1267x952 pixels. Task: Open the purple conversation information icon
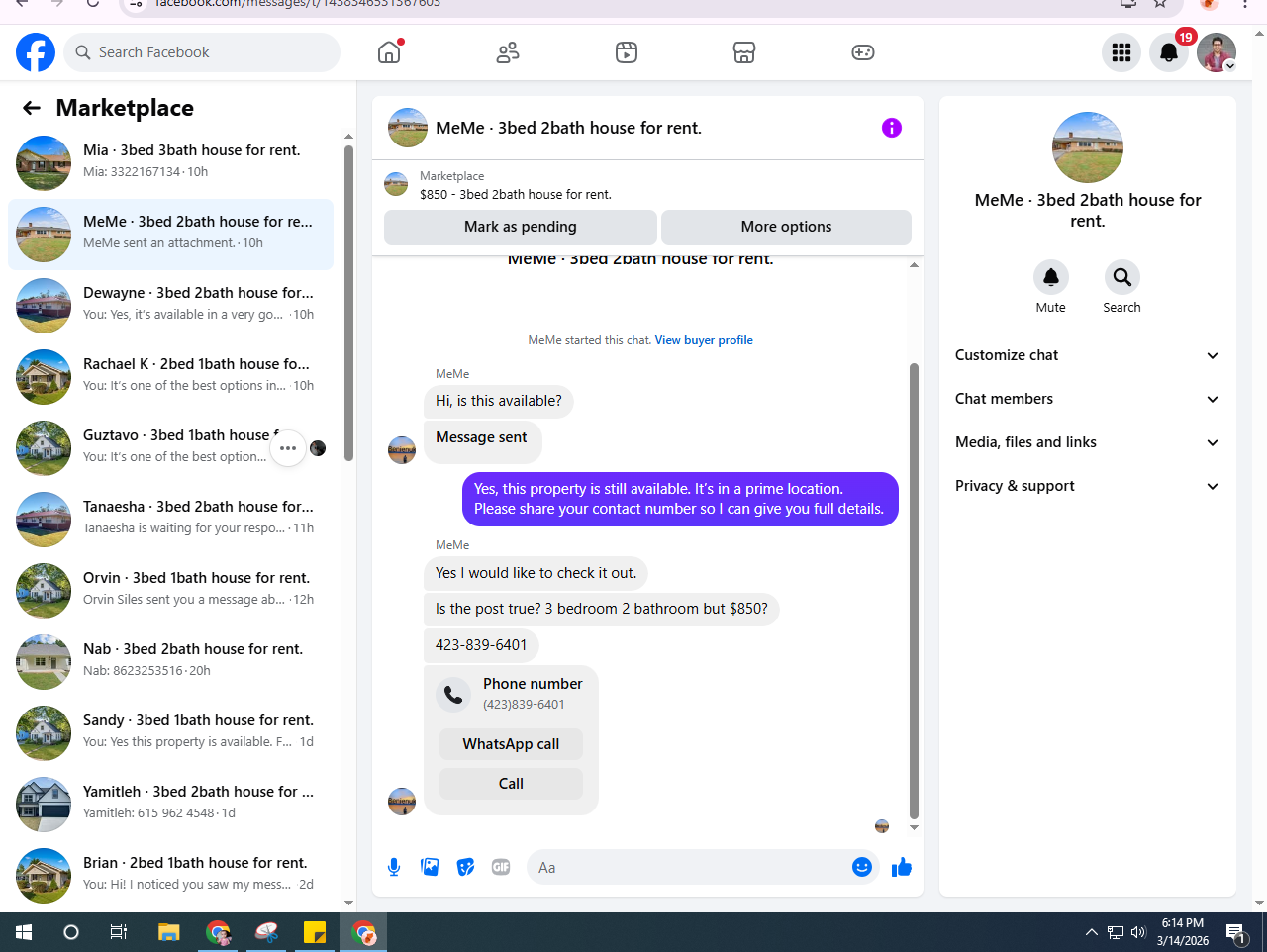[x=892, y=128]
